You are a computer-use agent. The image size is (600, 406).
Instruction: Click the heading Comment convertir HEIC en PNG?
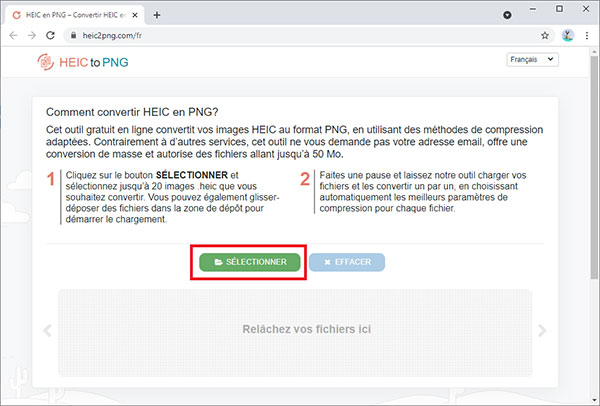coord(132,112)
